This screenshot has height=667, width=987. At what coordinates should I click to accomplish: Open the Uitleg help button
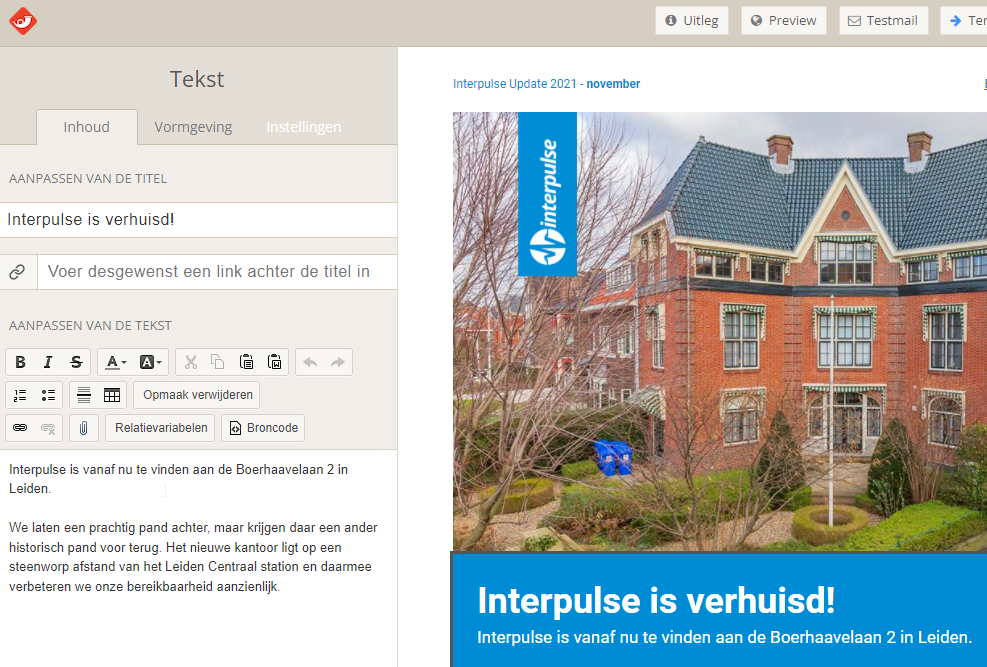click(x=692, y=21)
